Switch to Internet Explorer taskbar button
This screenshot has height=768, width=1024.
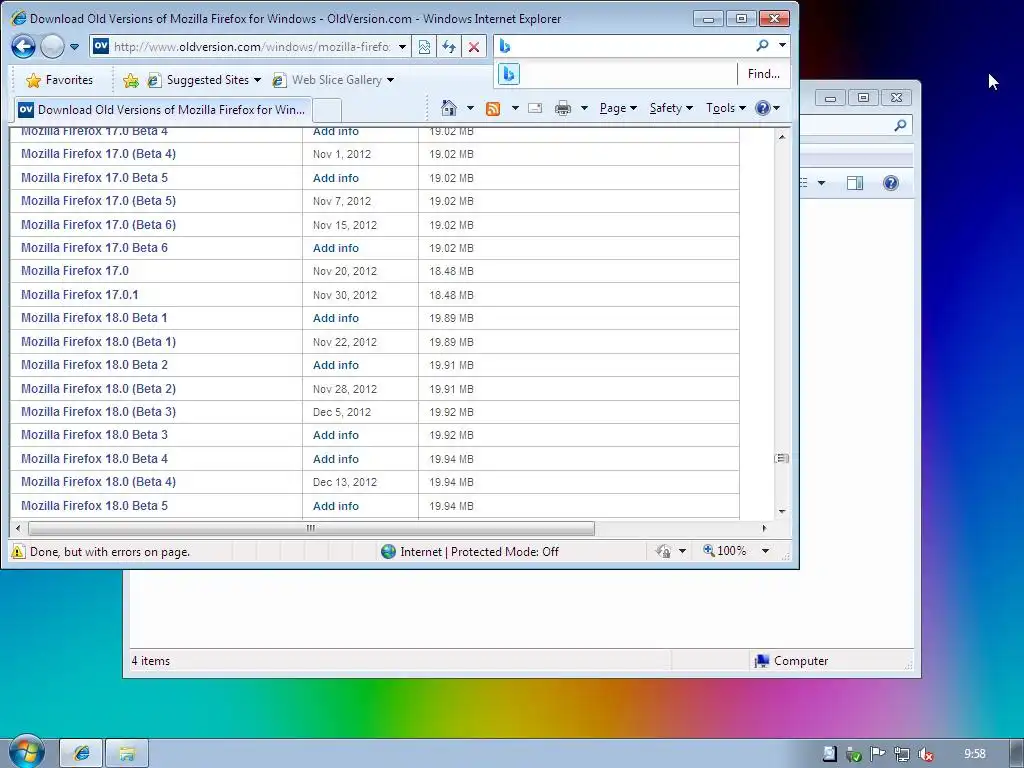point(81,753)
